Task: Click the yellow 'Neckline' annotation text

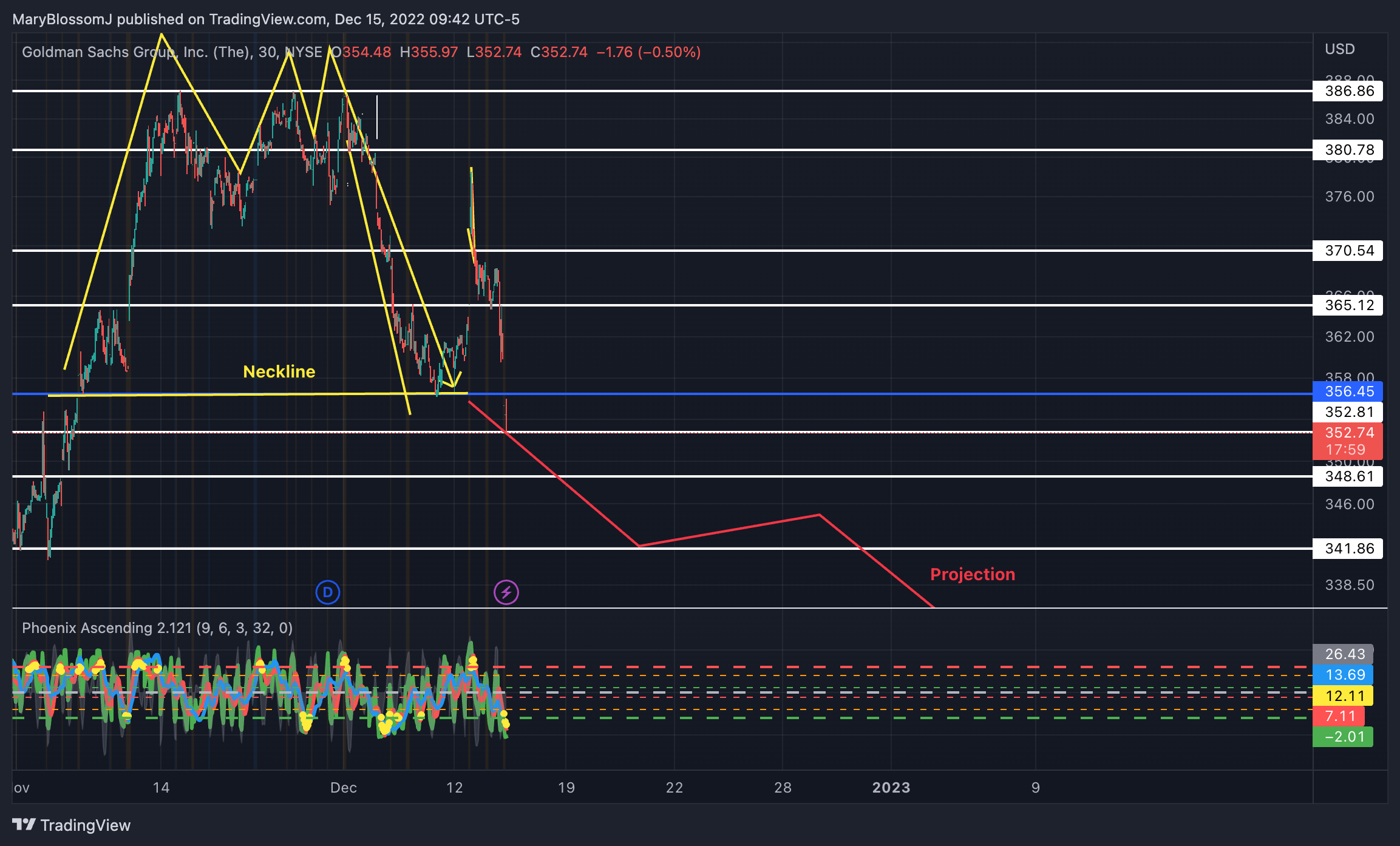Action: pos(279,371)
